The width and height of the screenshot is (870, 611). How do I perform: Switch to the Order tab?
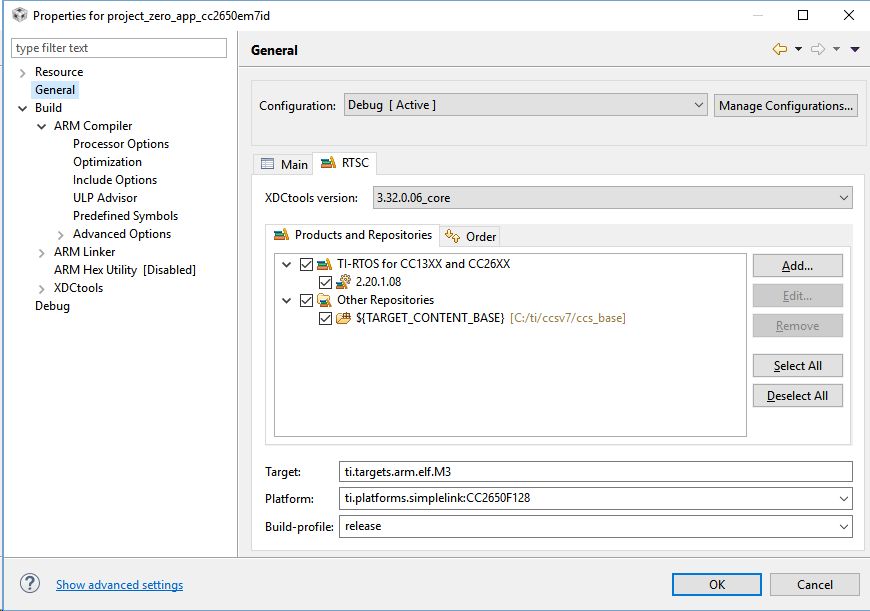(471, 236)
